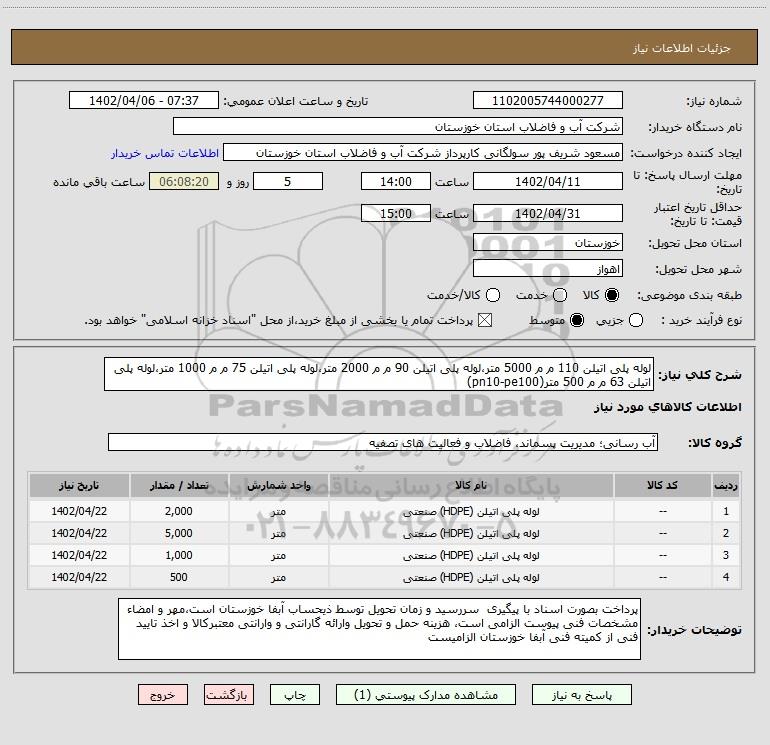Click quantity cell 500 in row 4
Image resolution: width=770 pixels, height=745 pixels.
coord(179,577)
